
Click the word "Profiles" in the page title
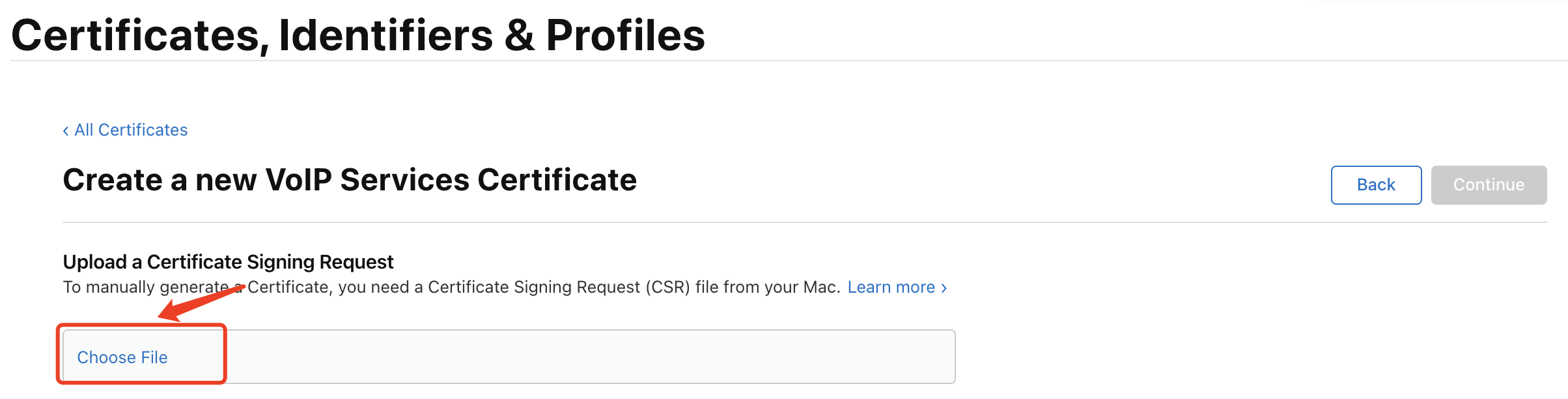pos(625,35)
